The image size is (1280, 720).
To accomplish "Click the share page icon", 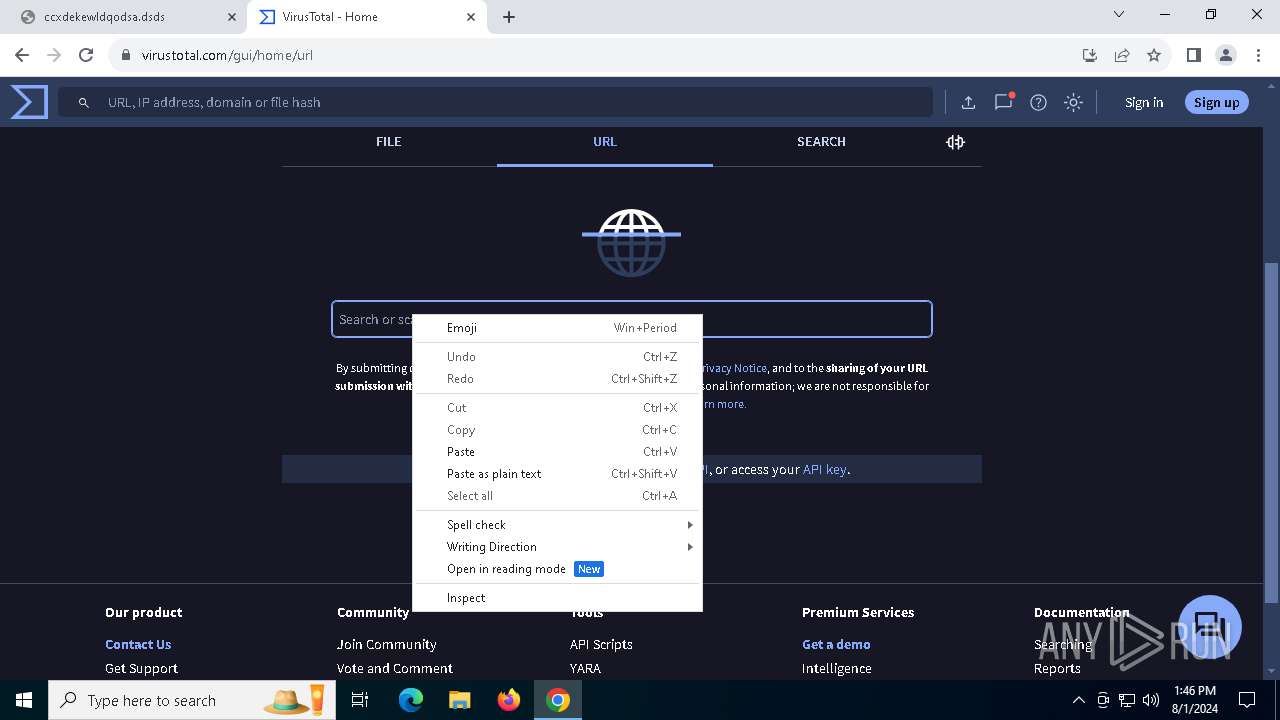I will coord(1122,55).
